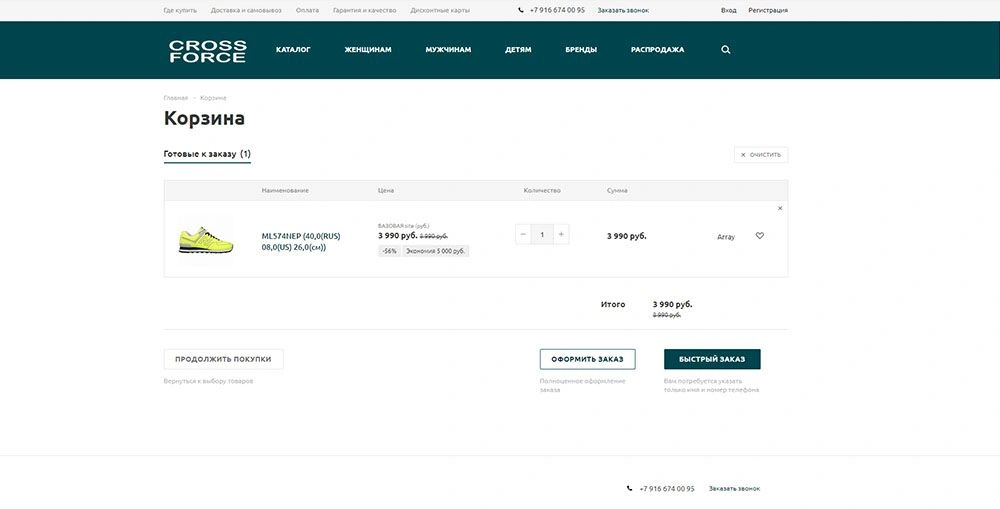The width and height of the screenshot is (1000, 509).
Task: Remove the sneaker from cart with X
Action: pos(780,208)
